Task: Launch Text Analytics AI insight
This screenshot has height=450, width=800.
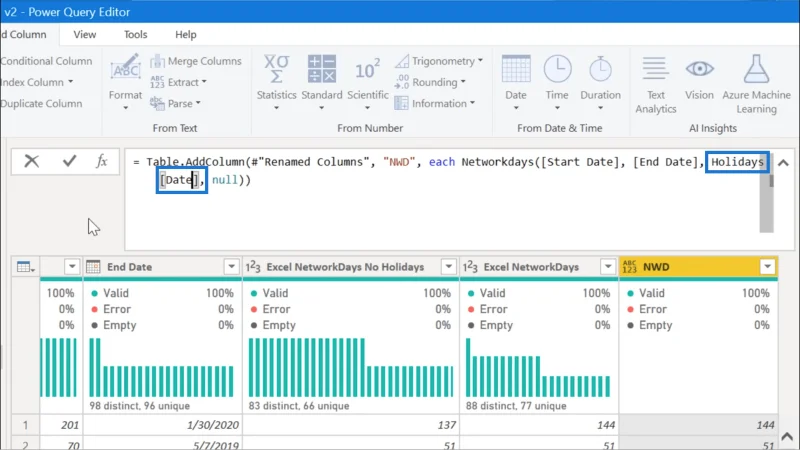Action: click(x=655, y=84)
